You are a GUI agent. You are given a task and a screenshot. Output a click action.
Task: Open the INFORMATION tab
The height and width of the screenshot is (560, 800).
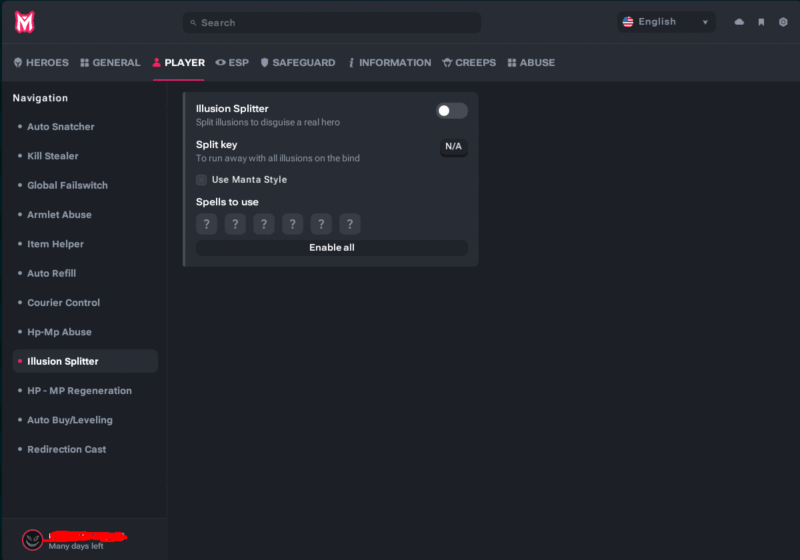(x=390, y=63)
